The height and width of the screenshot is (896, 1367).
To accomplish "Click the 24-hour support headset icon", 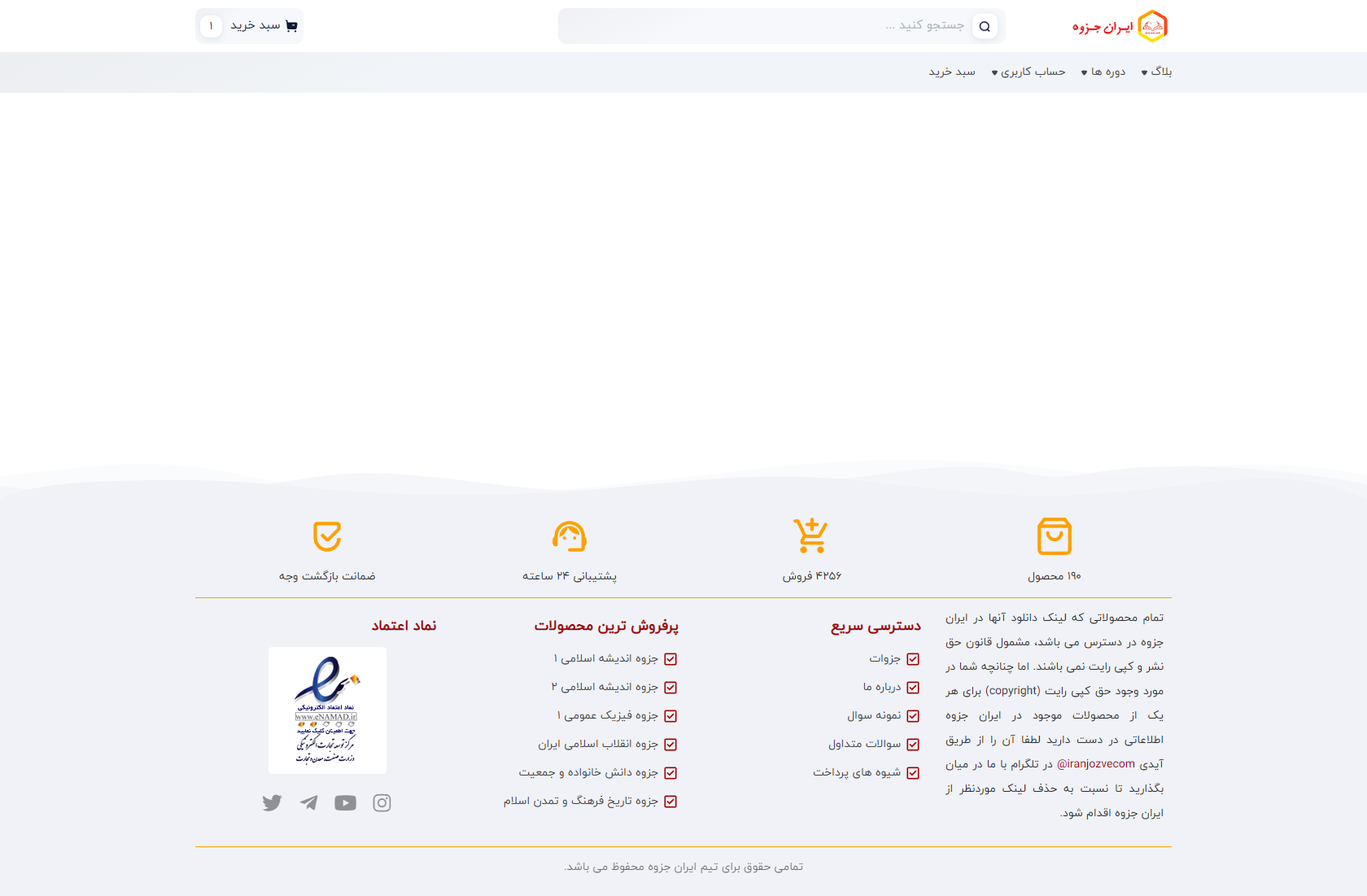I will [x=569, y=536].
